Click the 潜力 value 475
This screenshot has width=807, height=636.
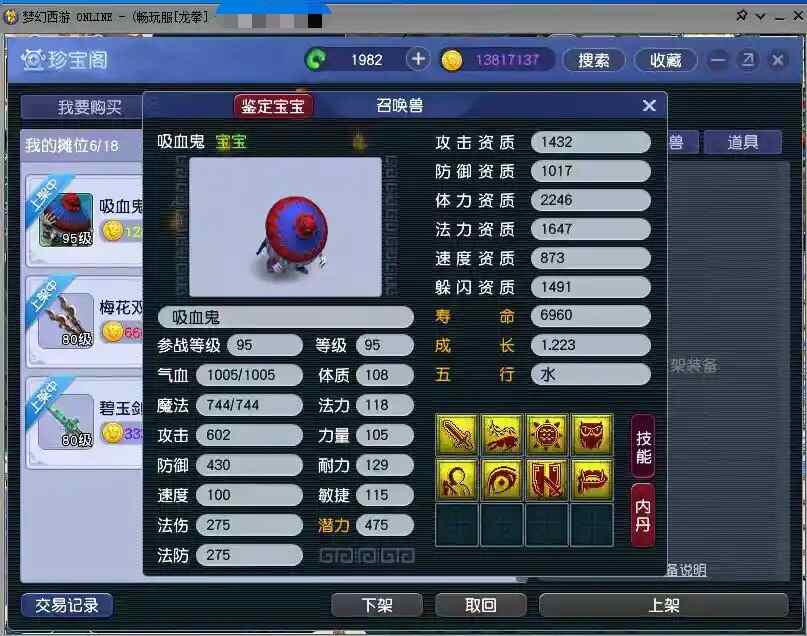(385, 525)
